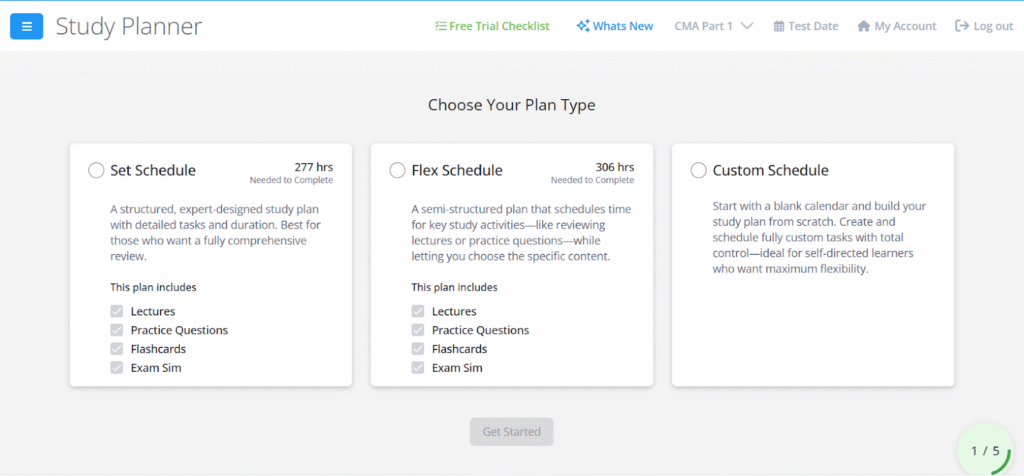
Task: Click the Study Planner page title
Action: point(129,26)
